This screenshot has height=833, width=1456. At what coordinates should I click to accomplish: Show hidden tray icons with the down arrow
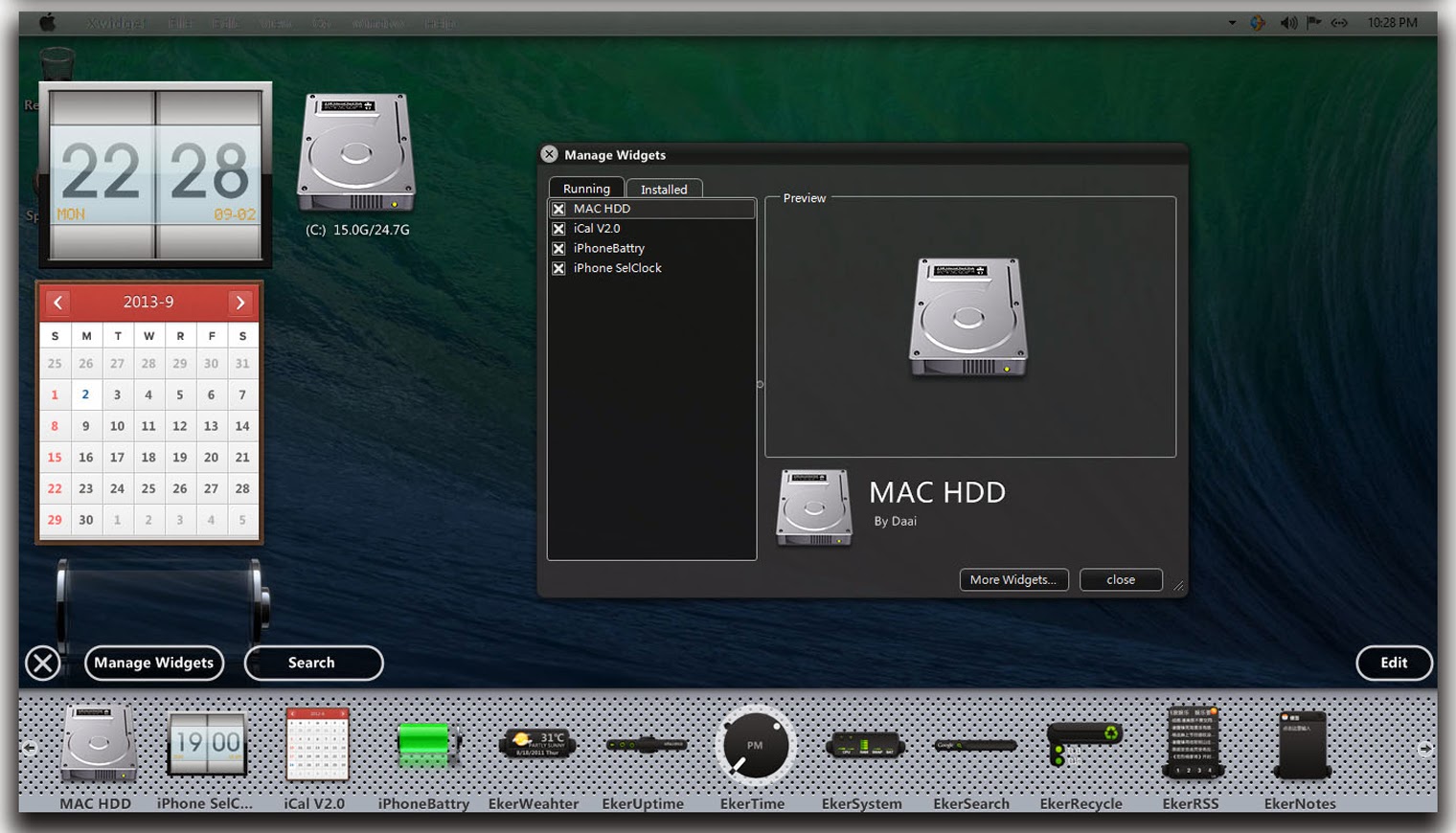(x=1232, y=23)
